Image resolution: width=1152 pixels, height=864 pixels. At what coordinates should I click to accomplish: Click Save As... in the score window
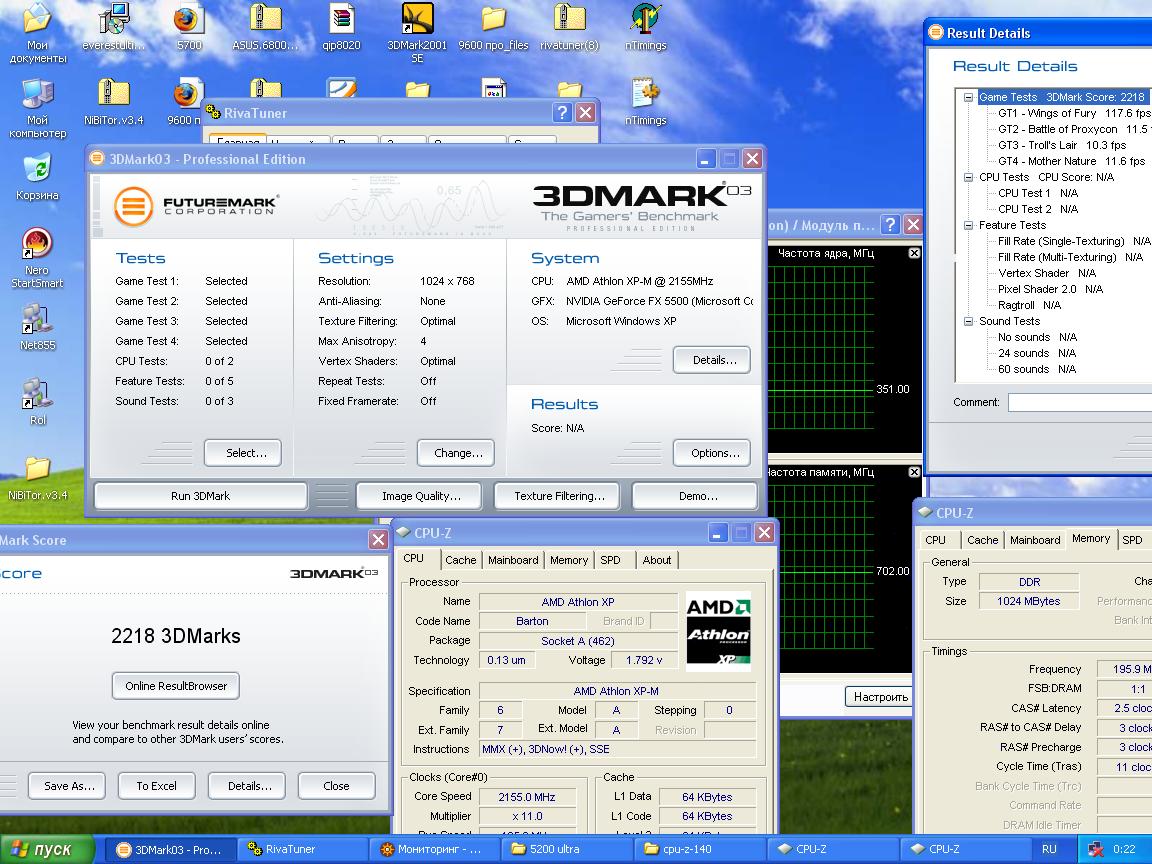[69, 786]
